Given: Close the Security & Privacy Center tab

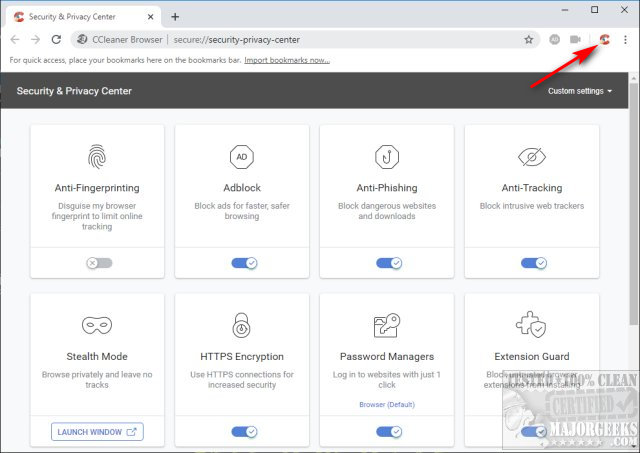Looking at the screenshot, I should (150, 17).
